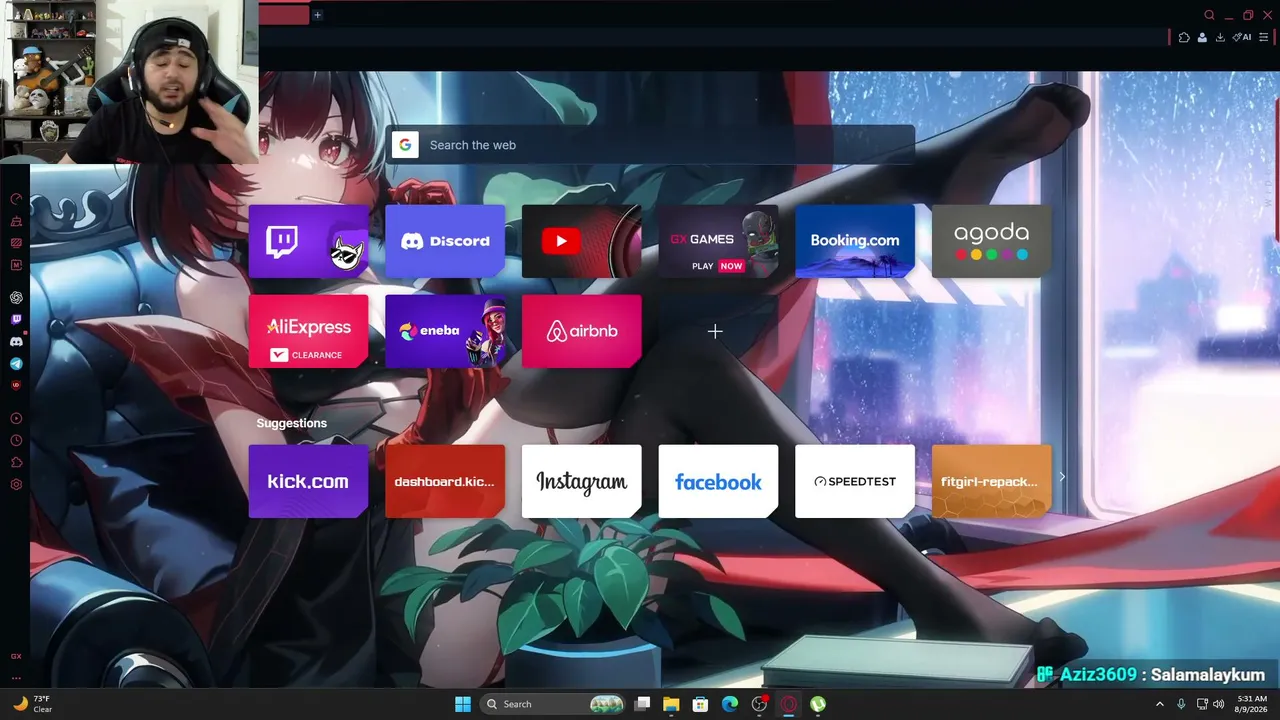Expand the hidden system tray icons
Image resolution: width=1280 pixels, height=720 pixels.
coord(1160,704)
